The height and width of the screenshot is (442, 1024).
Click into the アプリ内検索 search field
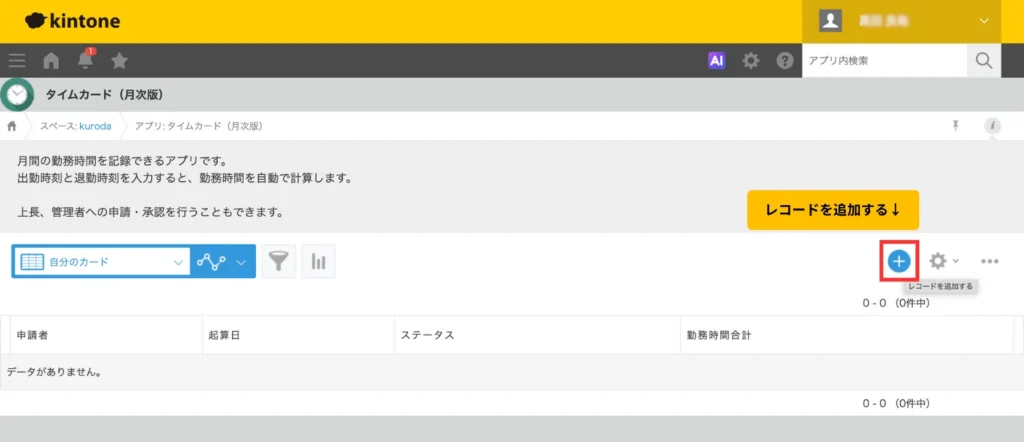click(x=884, y=61)
